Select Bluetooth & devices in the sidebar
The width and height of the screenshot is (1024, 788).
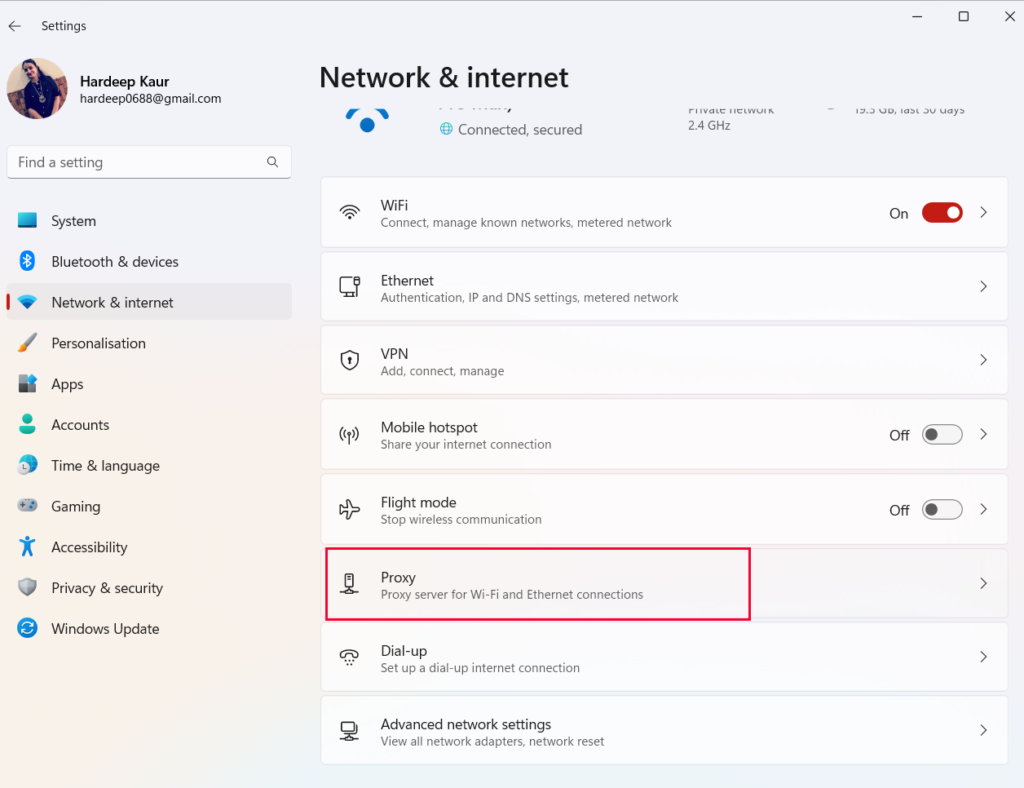pos(29,261)
